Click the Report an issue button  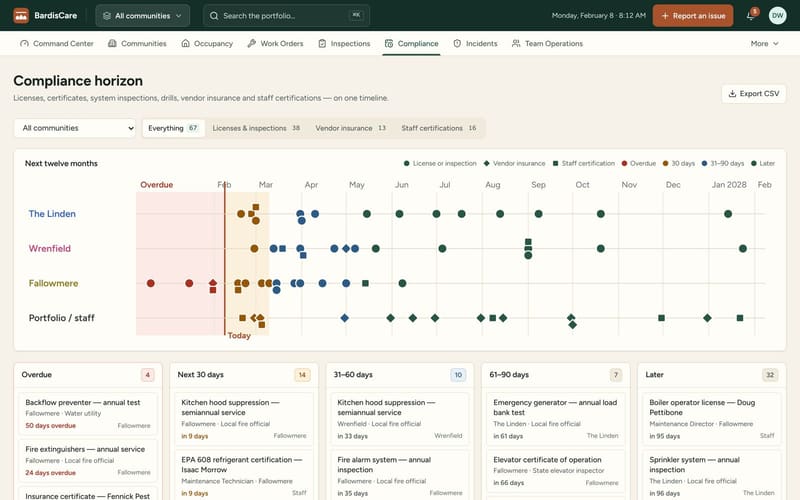(693, 16)
